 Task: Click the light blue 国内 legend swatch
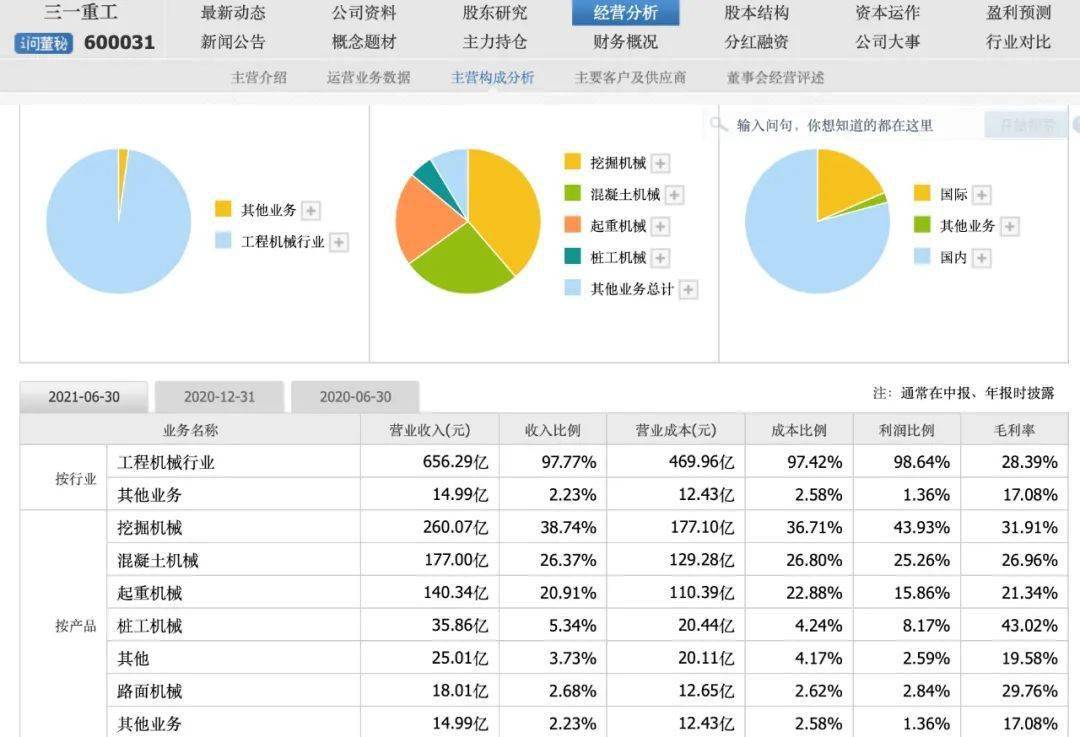[922, 257]
